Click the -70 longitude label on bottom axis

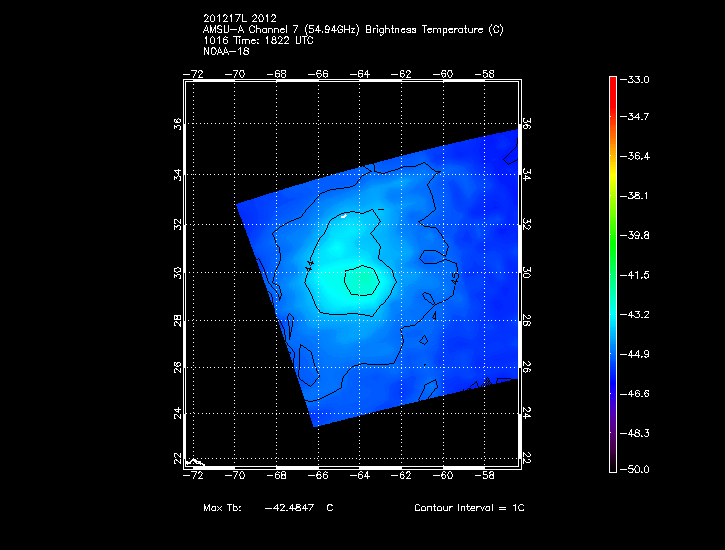click(237, 476)
